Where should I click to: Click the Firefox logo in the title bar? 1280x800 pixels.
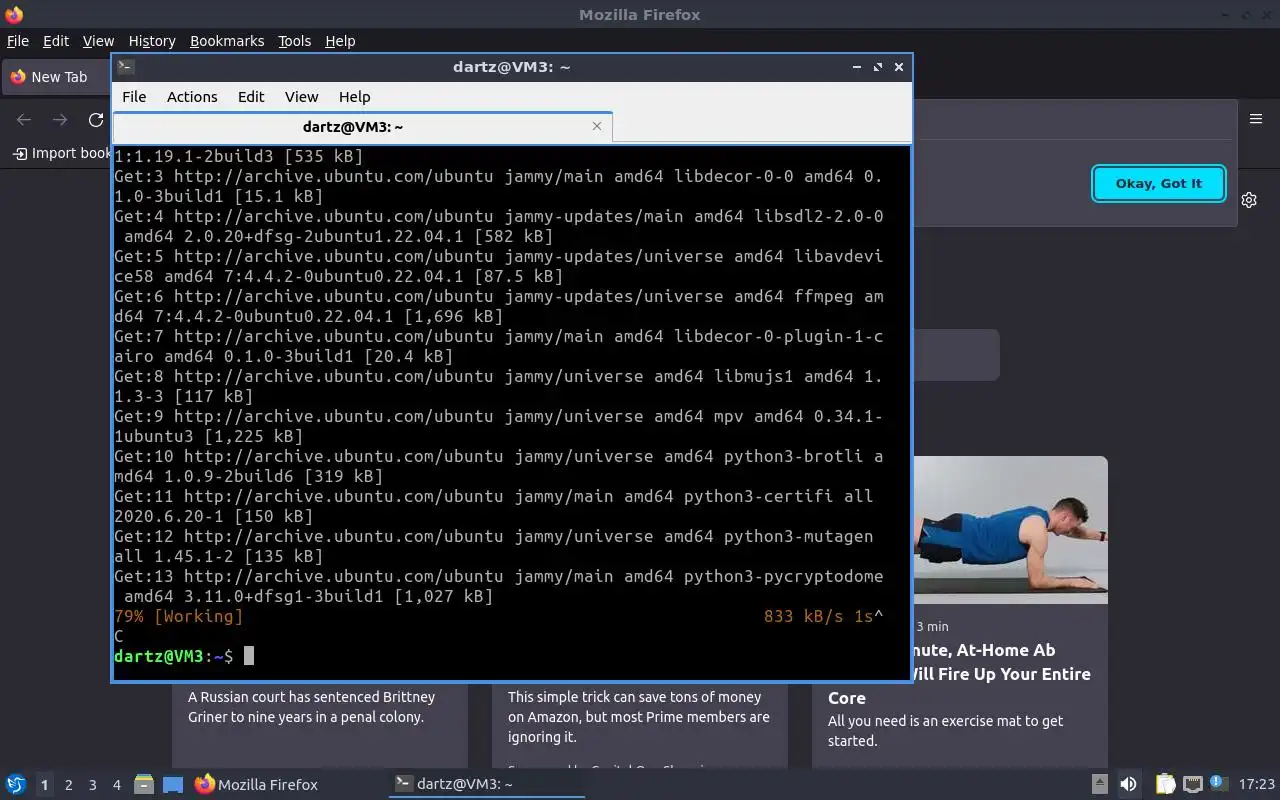coord(14,15)
